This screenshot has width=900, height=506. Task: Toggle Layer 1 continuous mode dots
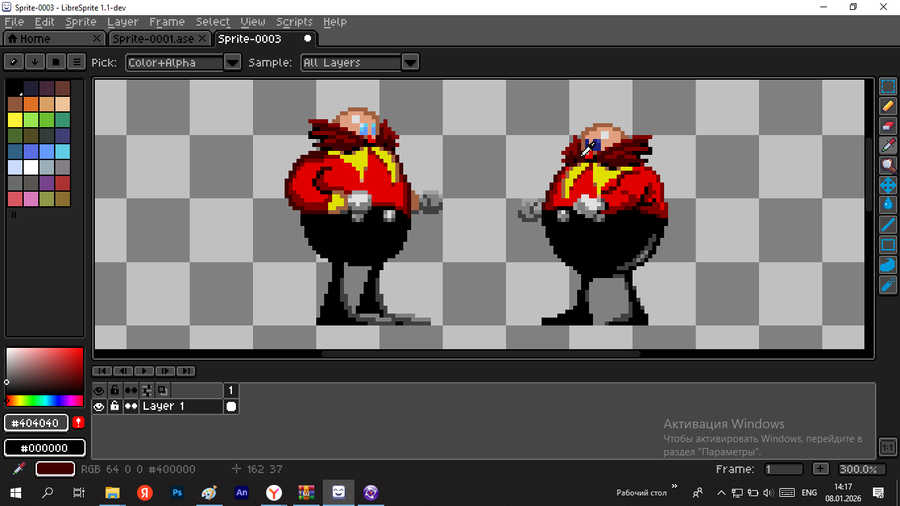click(131, 406)
